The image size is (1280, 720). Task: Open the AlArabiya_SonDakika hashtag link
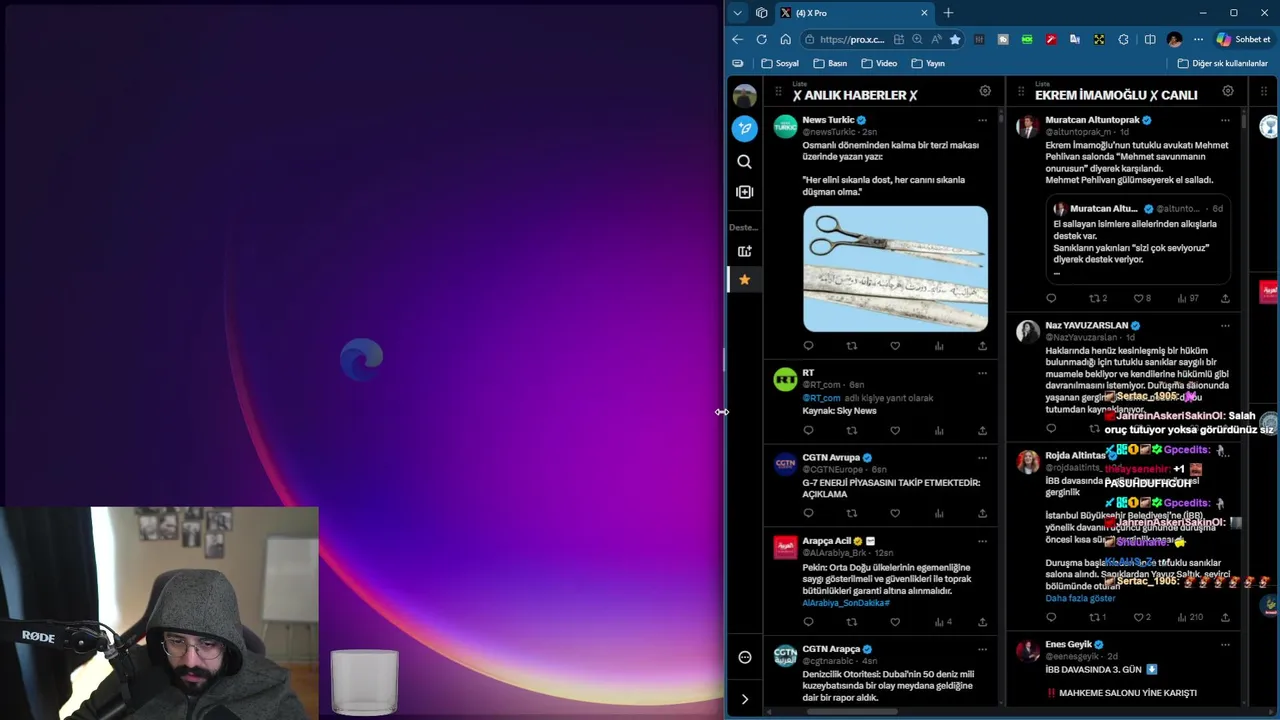click(846, 603)
